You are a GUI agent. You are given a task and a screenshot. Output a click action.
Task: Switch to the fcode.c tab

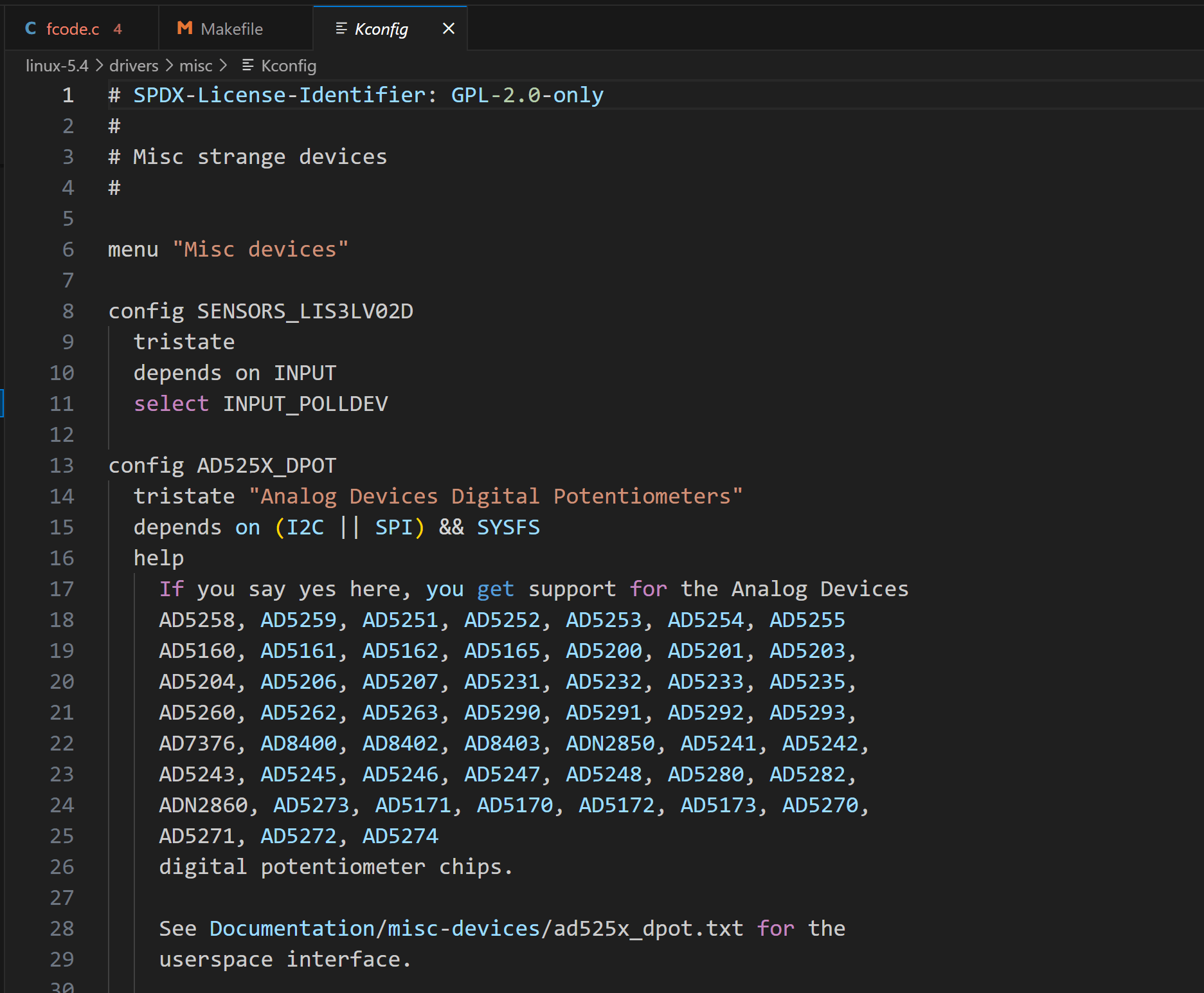pos(73,29)
